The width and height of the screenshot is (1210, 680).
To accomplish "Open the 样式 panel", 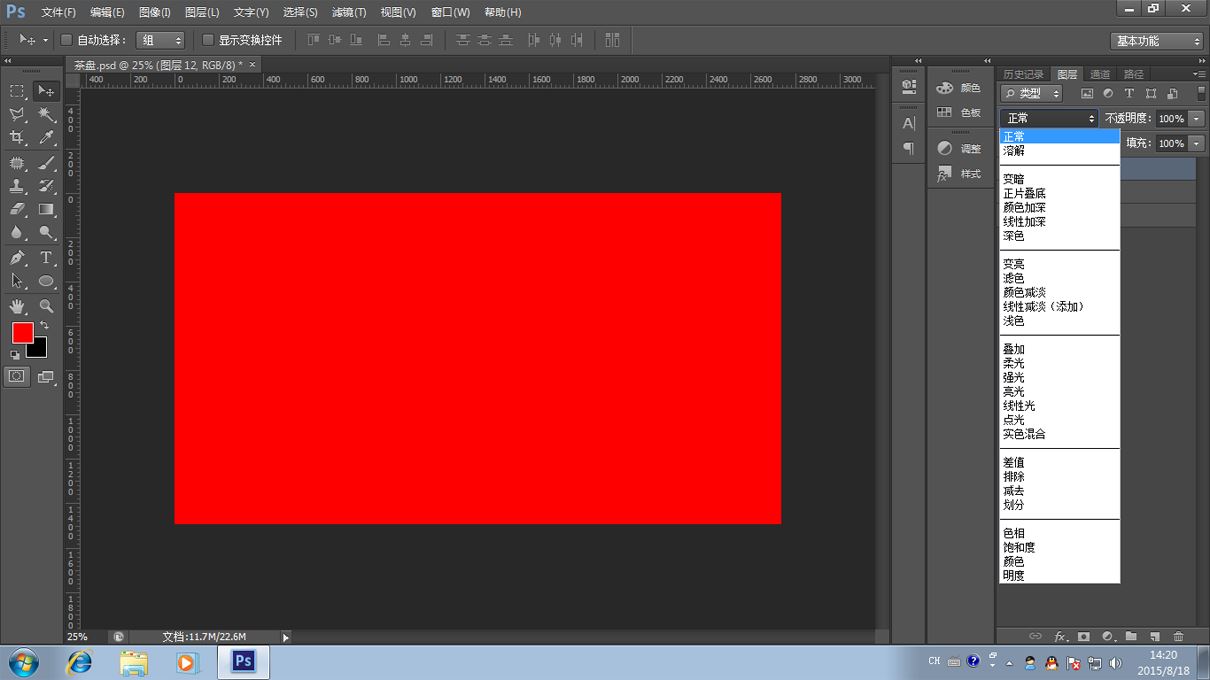I will [x=959, y=174].
